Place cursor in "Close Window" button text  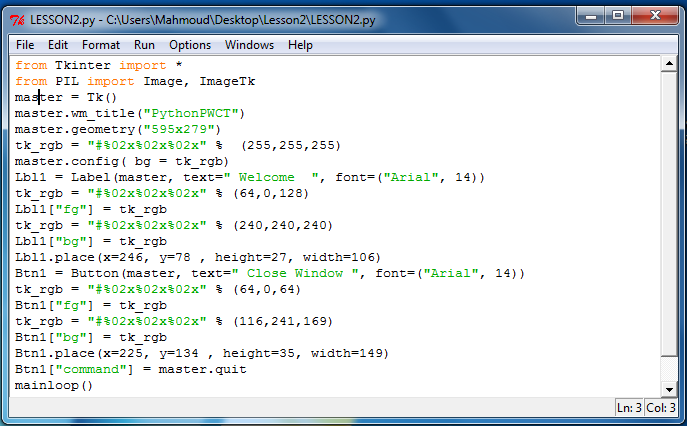(295, 273)
